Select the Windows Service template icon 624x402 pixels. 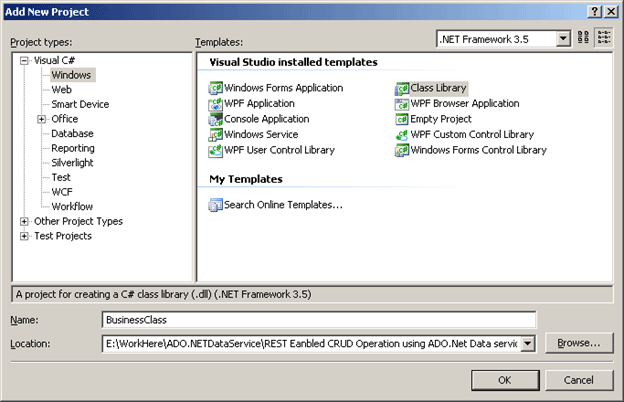point(215,134)
